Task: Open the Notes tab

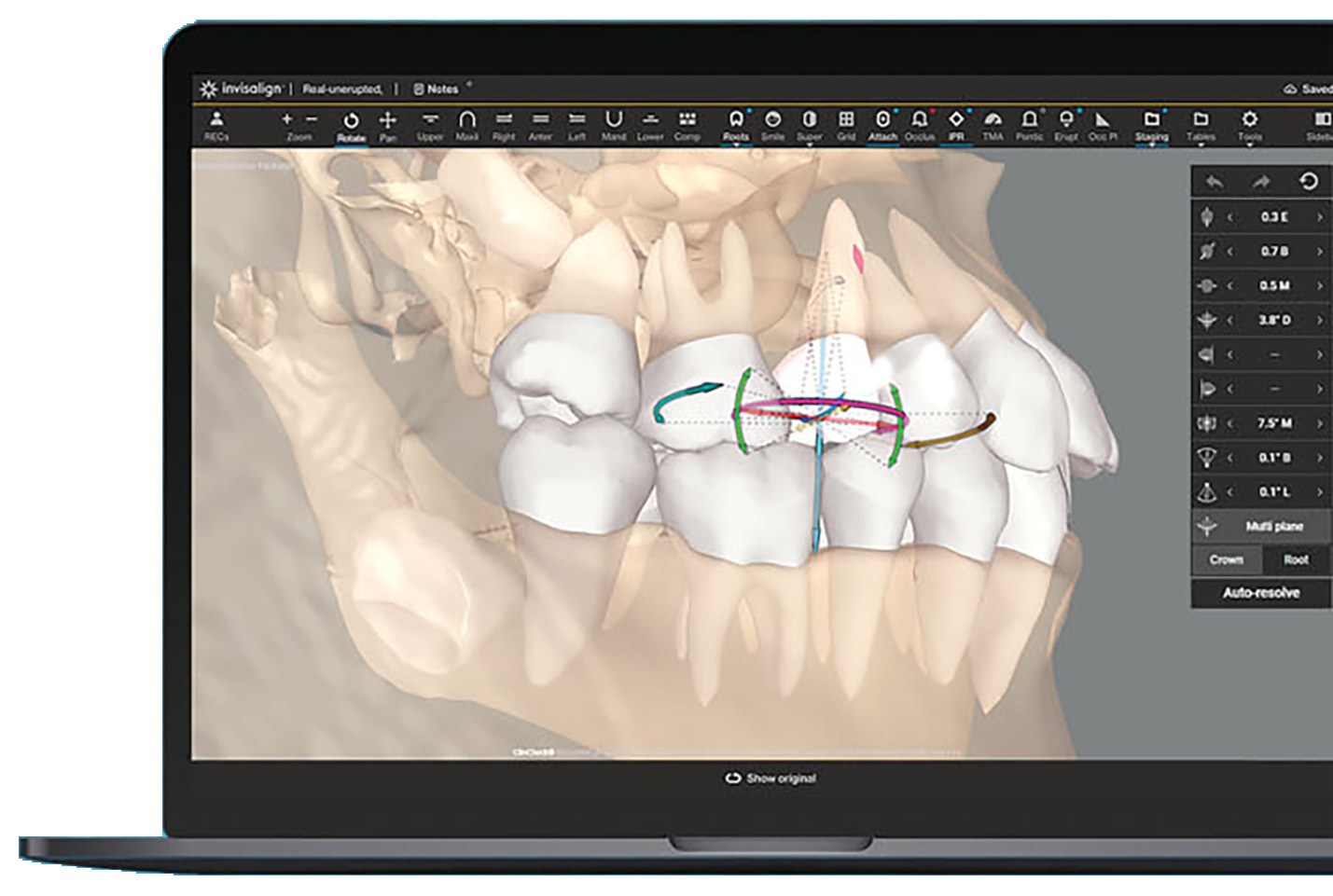Action: 436,90
